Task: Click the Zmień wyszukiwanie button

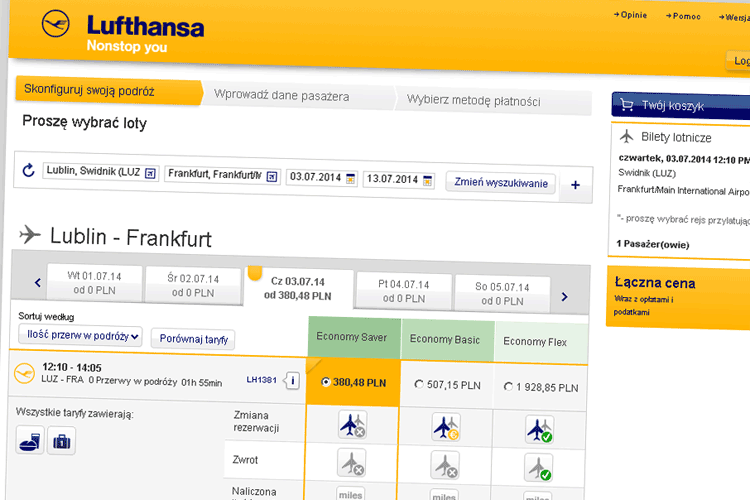Action: pyautogui.click(x=501, y=183)
